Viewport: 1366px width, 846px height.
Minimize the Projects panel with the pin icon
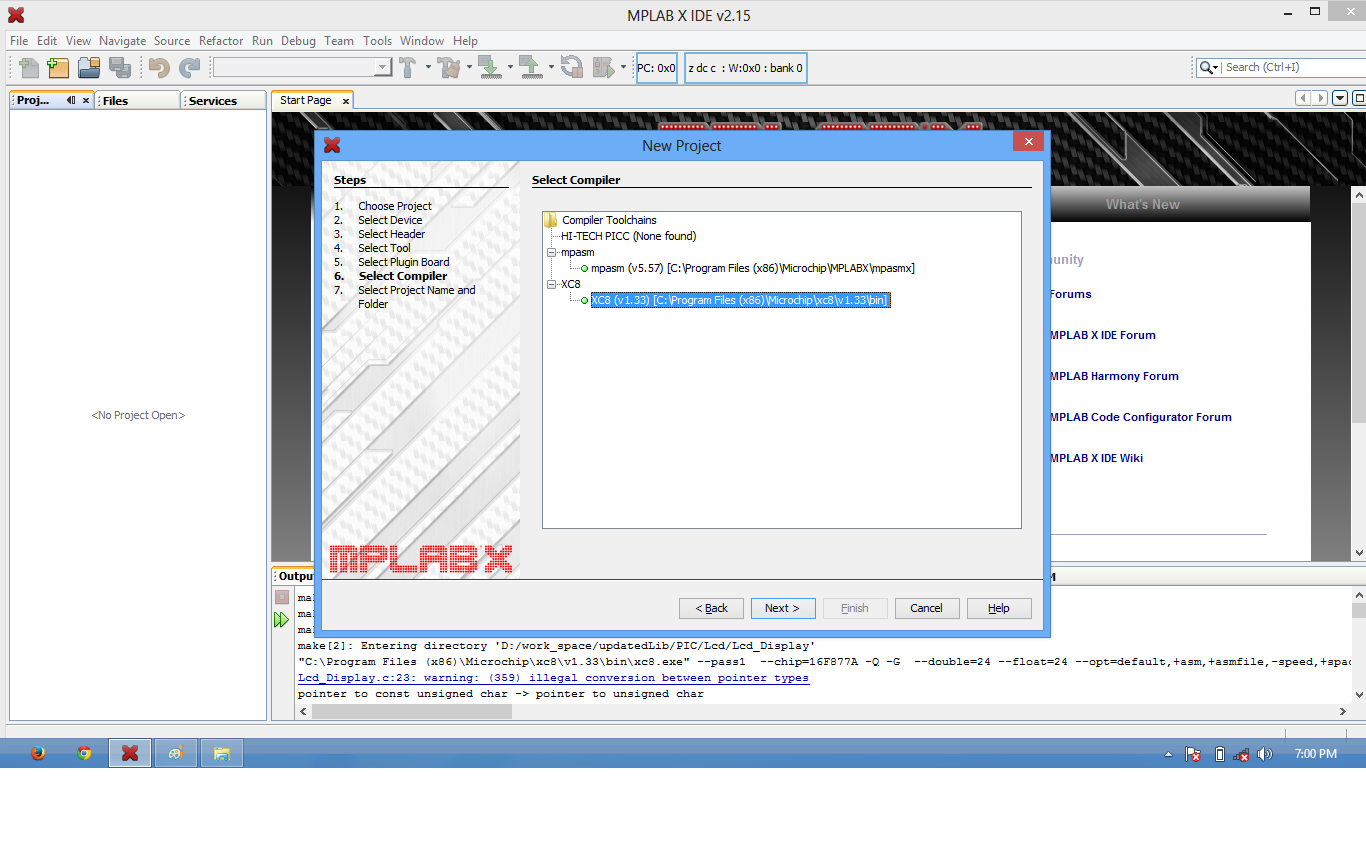point(71,101)
